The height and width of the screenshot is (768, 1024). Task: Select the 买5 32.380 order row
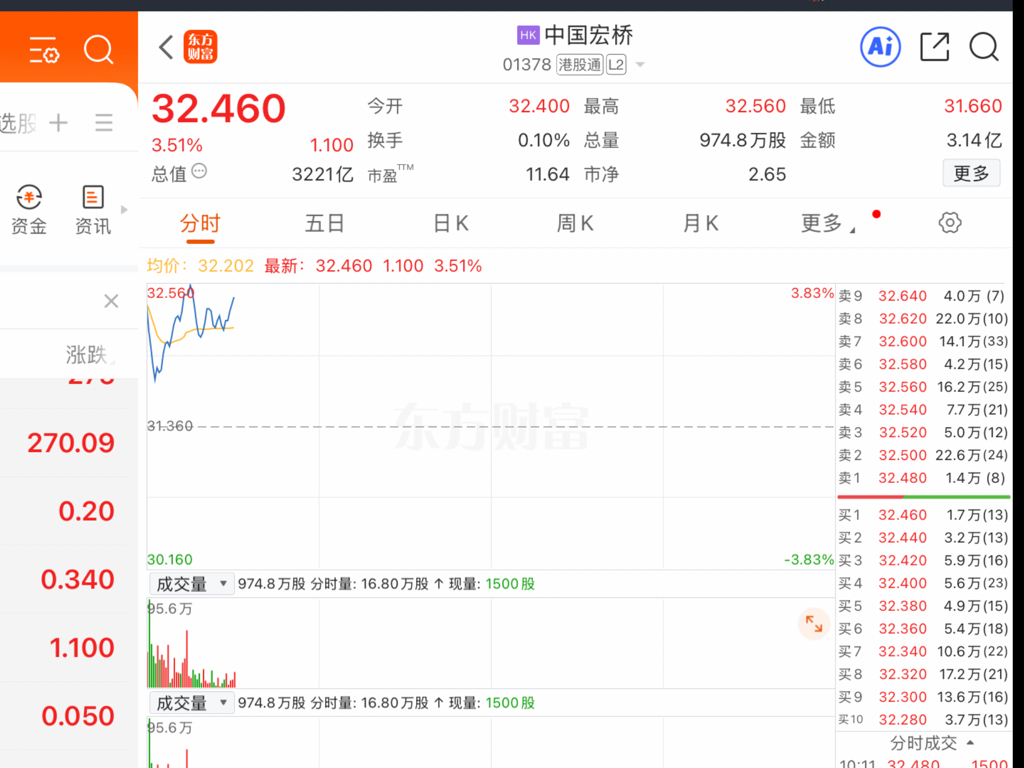click(923, 606)
